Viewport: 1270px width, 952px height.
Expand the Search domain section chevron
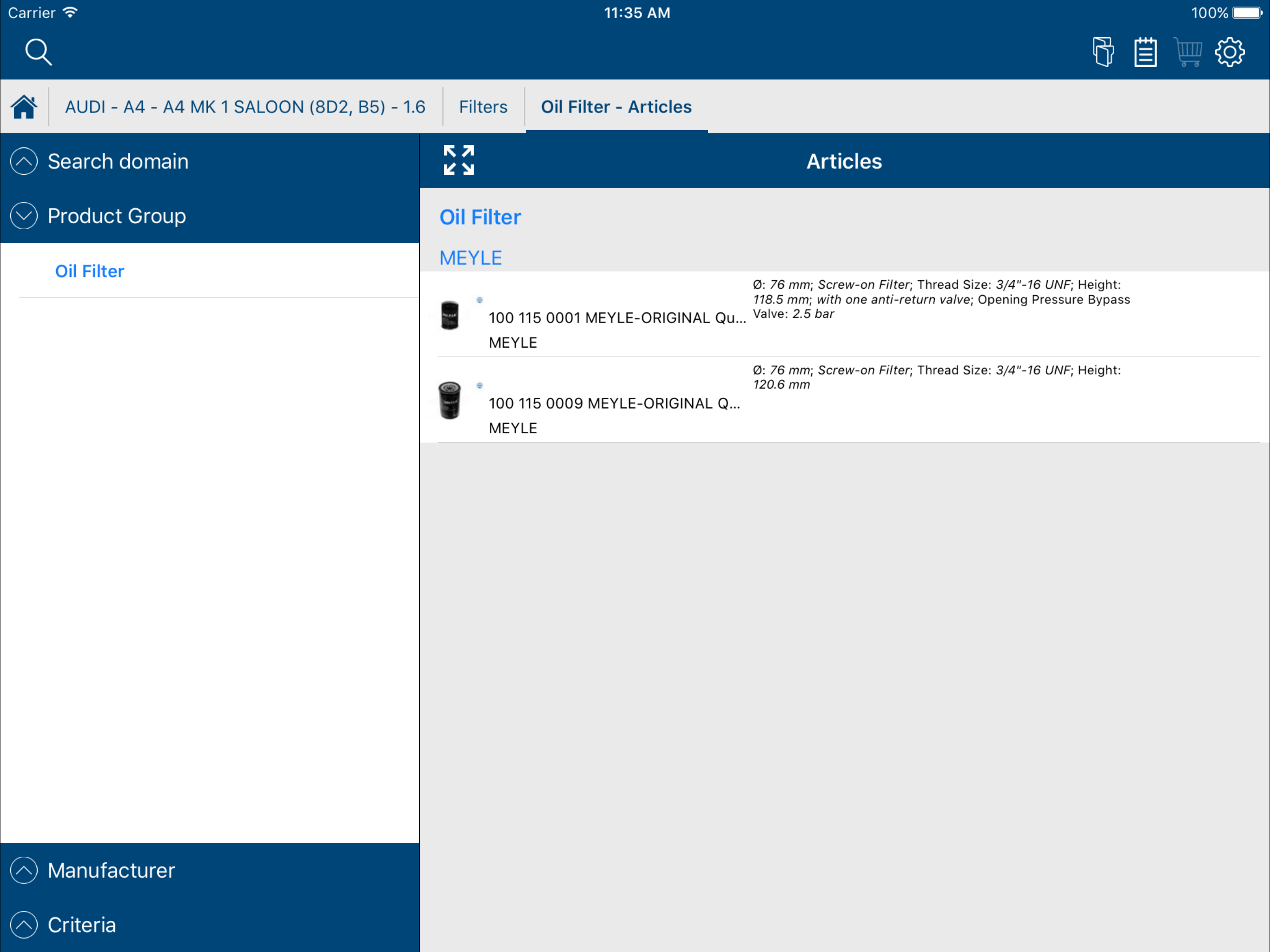tap(24, 161)
